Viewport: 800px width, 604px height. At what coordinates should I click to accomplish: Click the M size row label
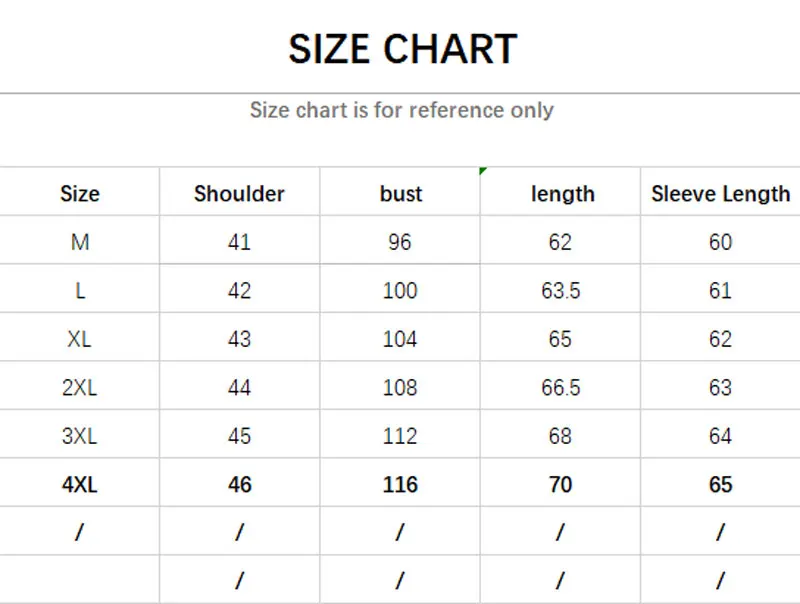80,243
